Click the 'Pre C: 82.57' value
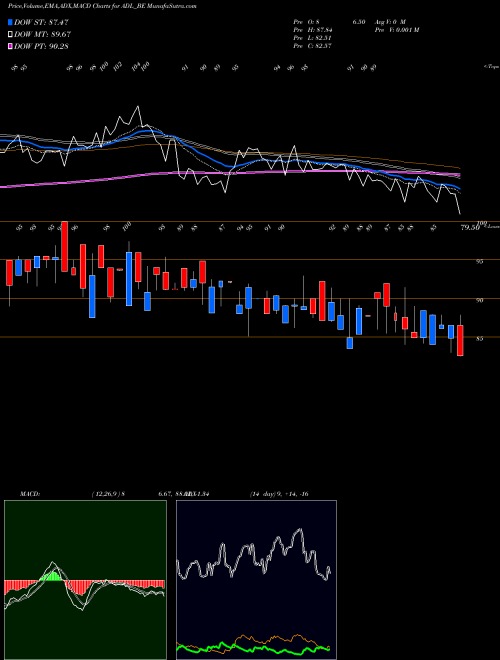This screenshot has height=660, width=500. (312, 46)
